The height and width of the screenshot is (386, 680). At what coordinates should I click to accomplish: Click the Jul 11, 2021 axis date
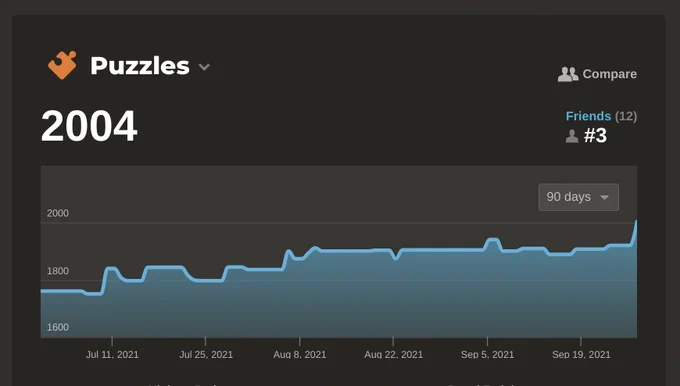(x=112, y=354)
